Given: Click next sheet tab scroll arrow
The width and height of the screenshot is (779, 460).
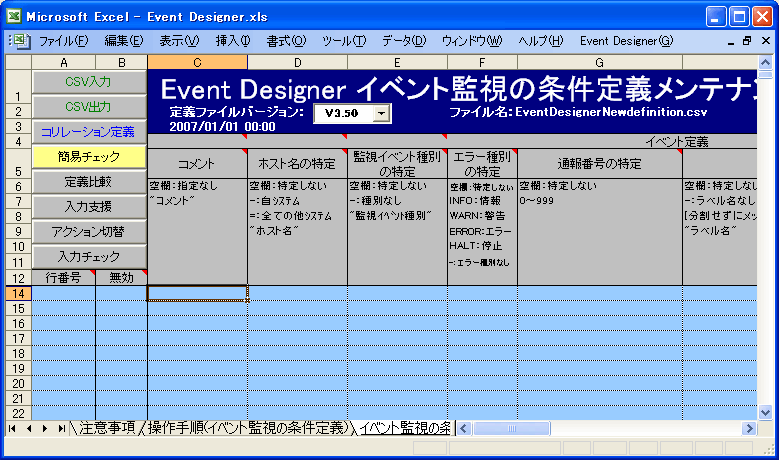Looking at the screenshot, I should pos(45,428).
